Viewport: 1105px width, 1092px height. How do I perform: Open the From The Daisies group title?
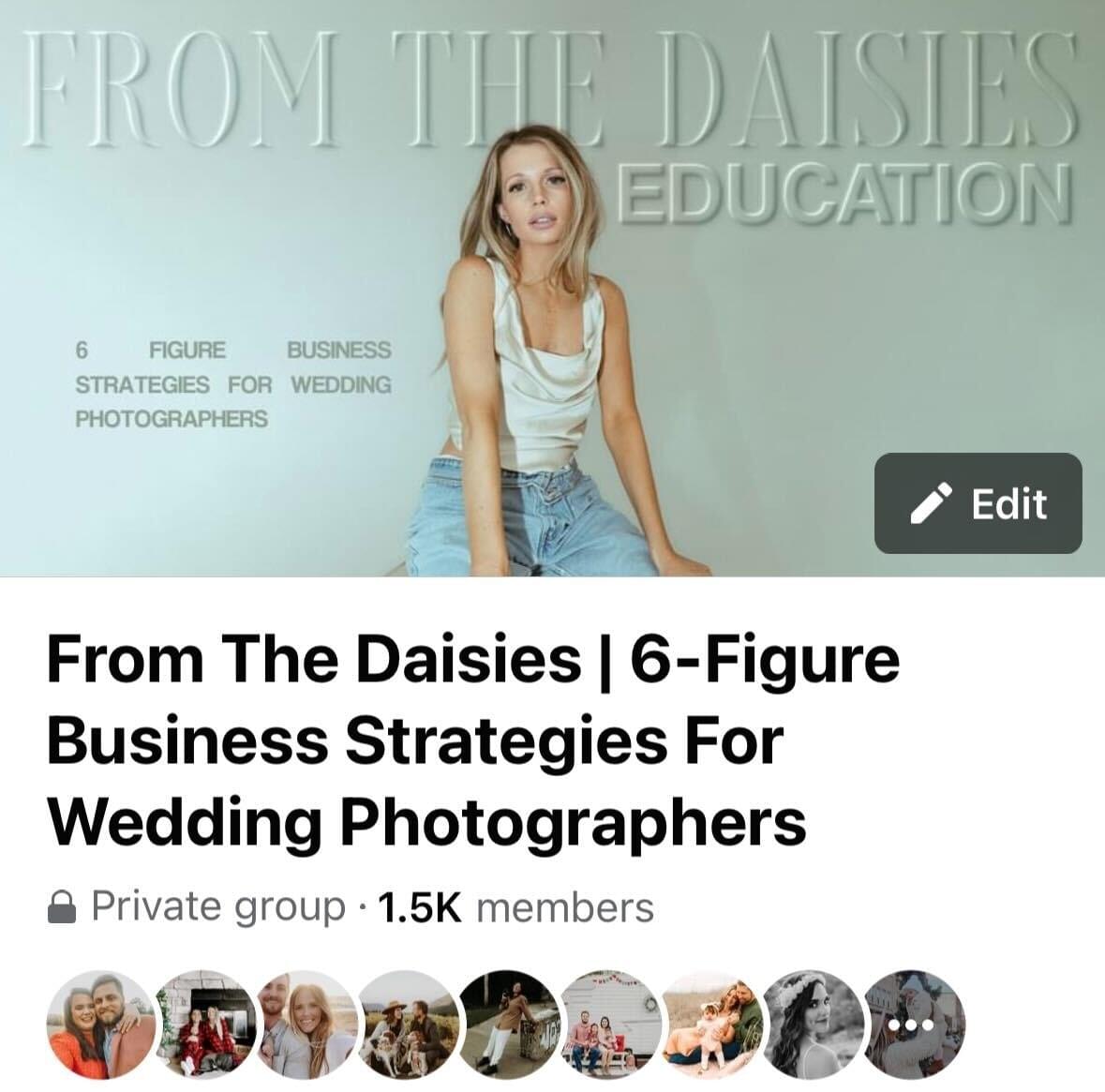(x=472, y=740)
